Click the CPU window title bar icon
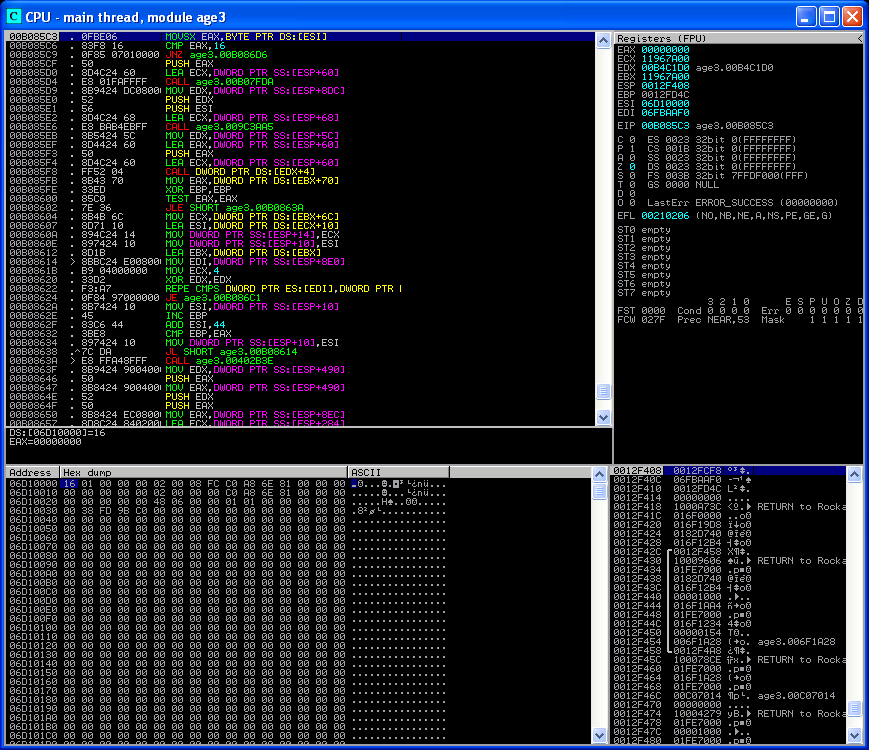This screenshot has height=750, width=869. pos(13,17)
